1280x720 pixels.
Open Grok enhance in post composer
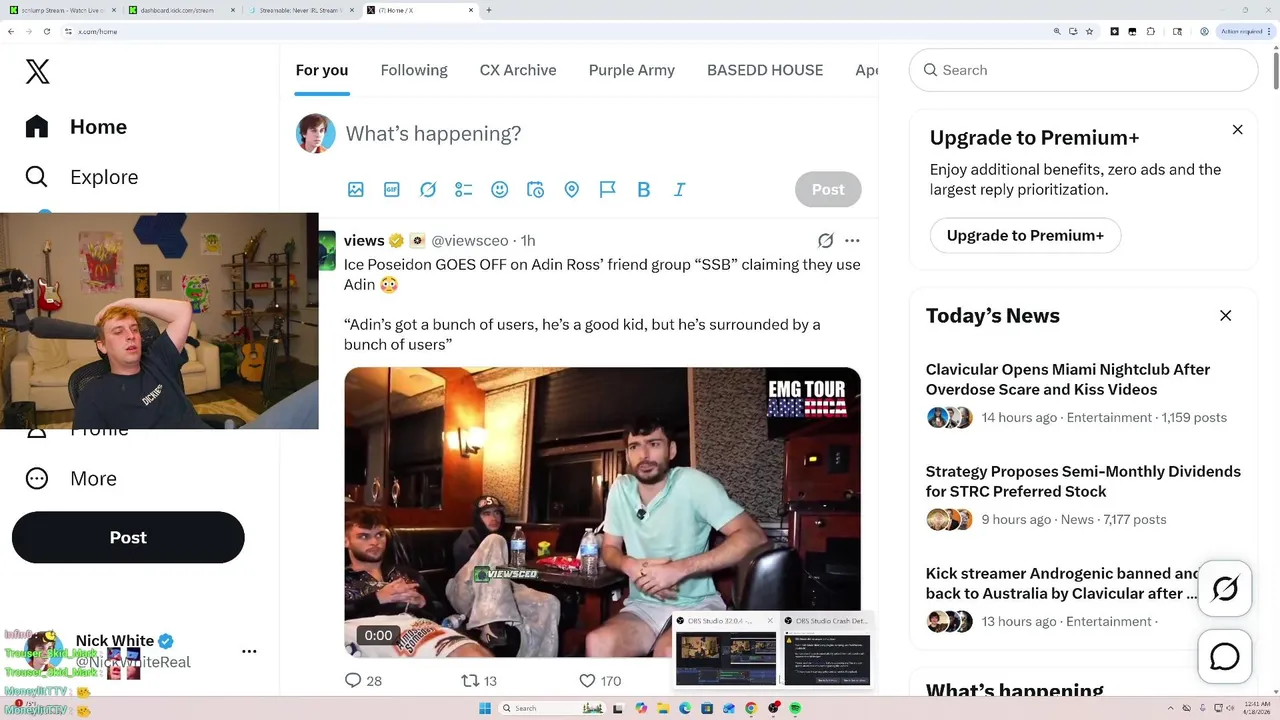(x=428, y=189)
